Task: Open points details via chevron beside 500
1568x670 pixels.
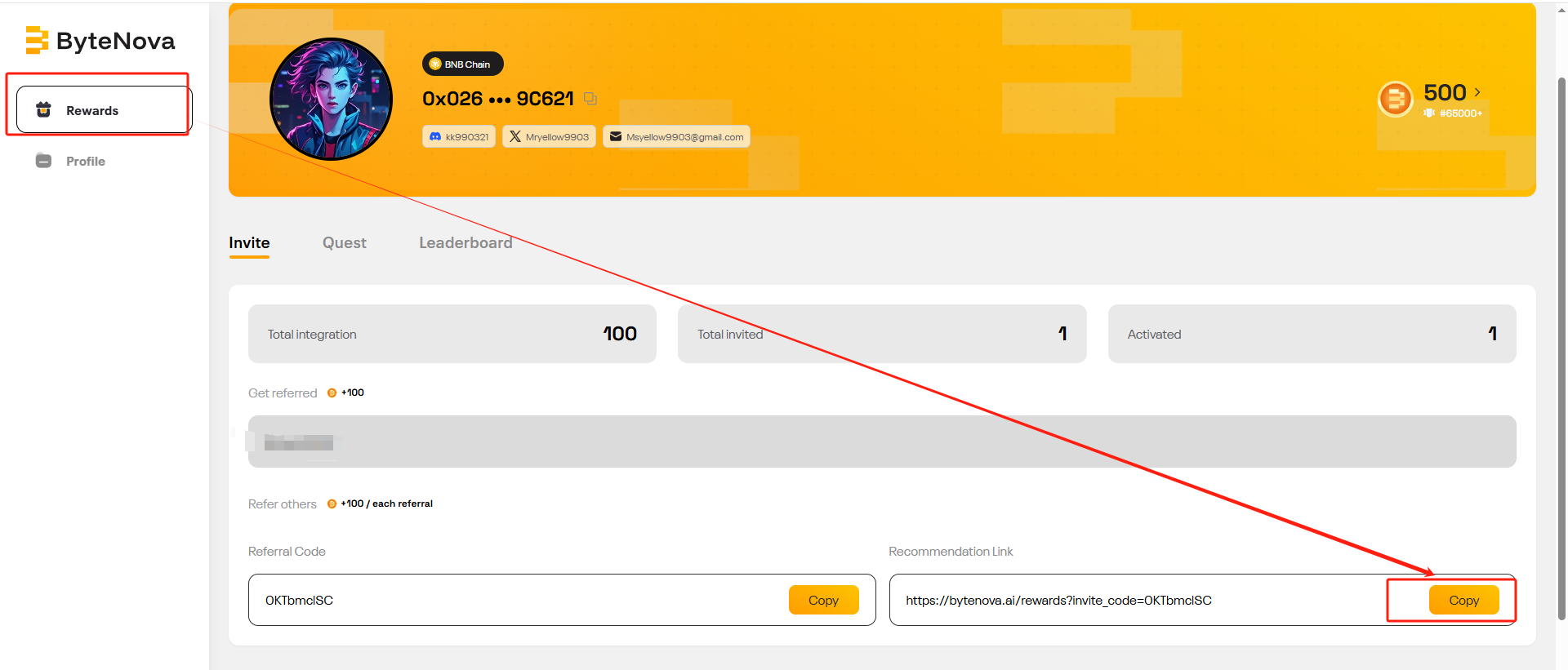Action: click(x=1477, y=92)
